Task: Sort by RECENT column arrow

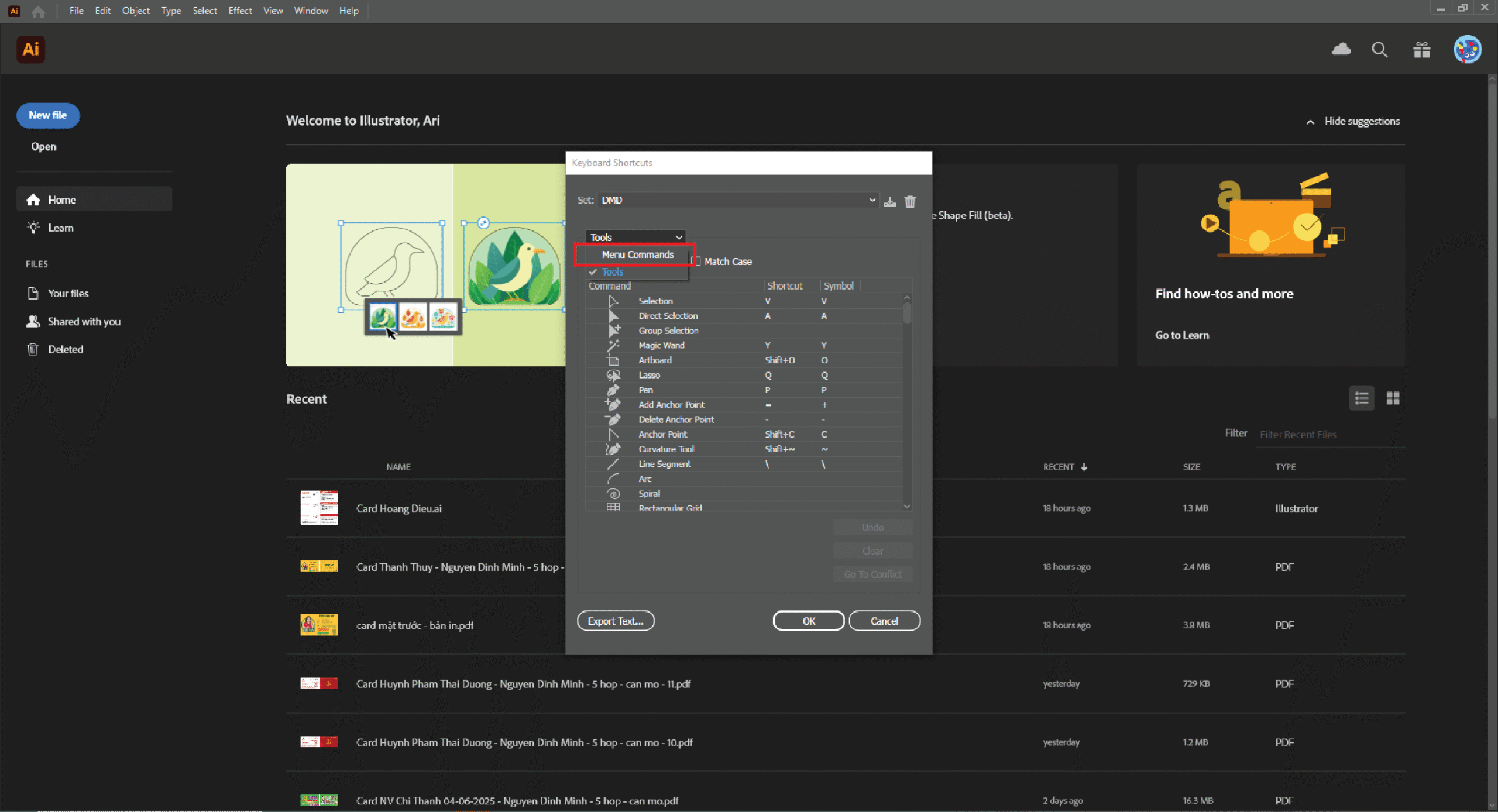Action: pos(1084,467)
